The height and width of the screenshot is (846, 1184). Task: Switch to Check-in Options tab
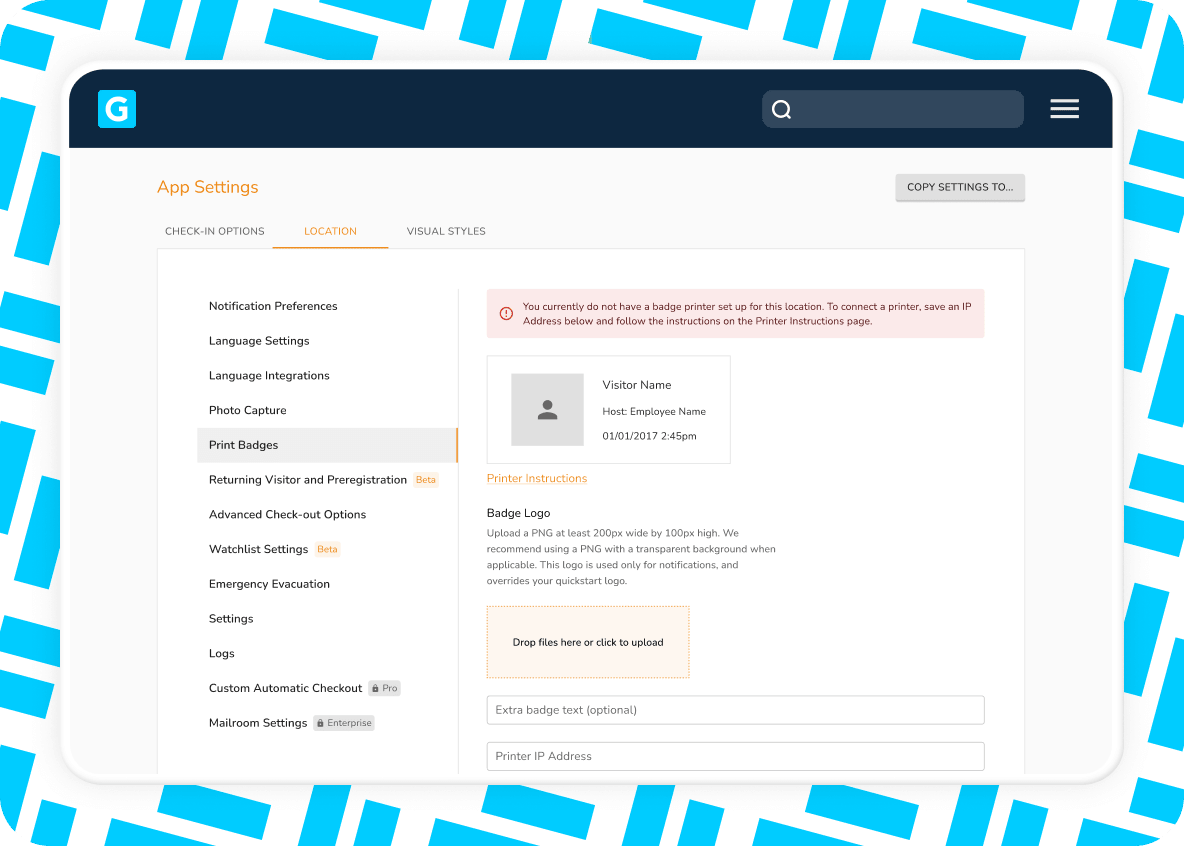215,231
